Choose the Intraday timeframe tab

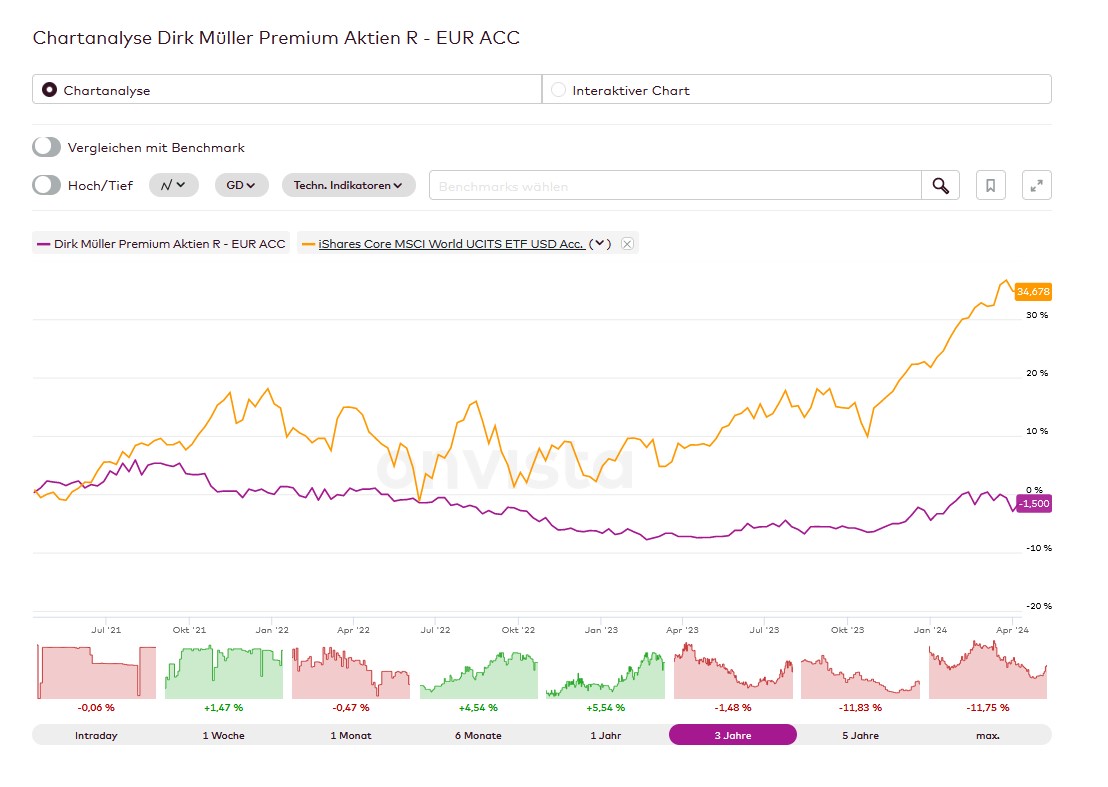click(x=96, y=735)
